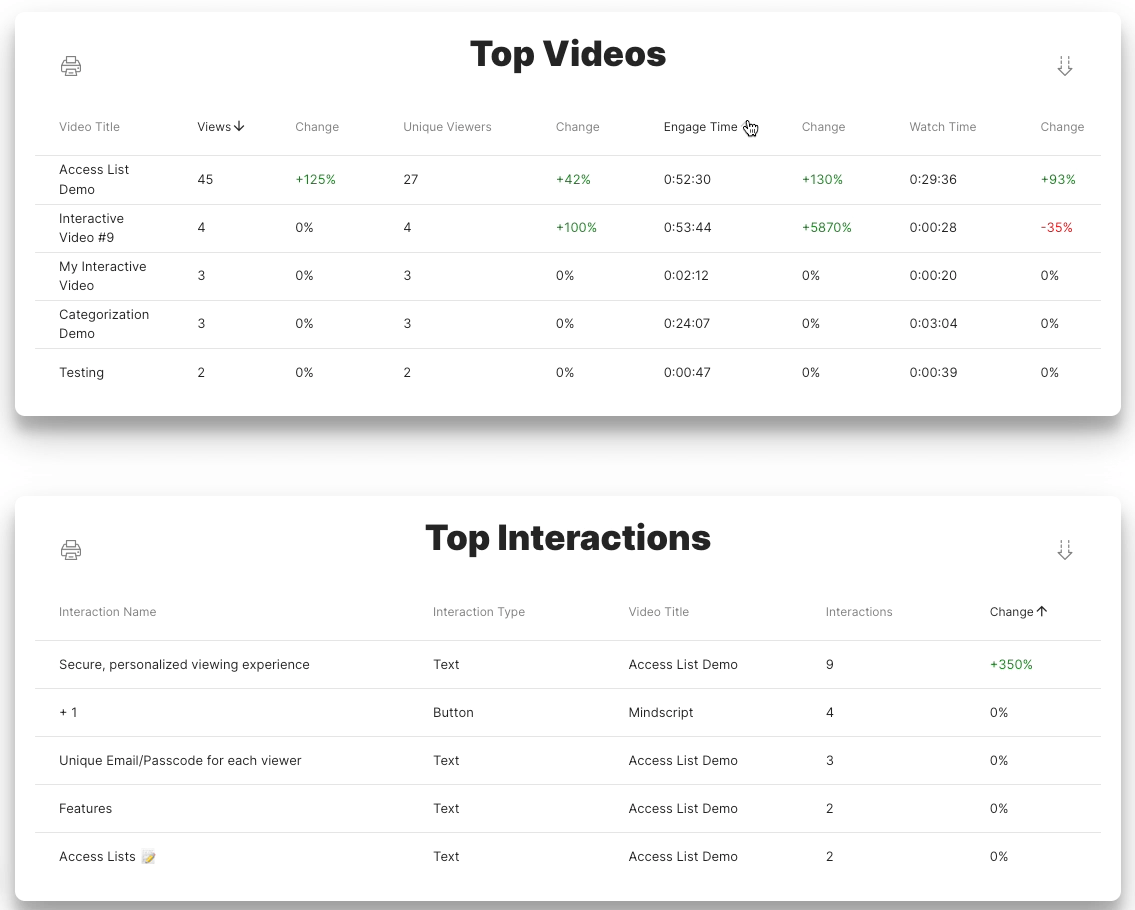This screenshot has width=1135, height=910.
Task: Sort videos by Watch Time header
Action: coord(942,127)
